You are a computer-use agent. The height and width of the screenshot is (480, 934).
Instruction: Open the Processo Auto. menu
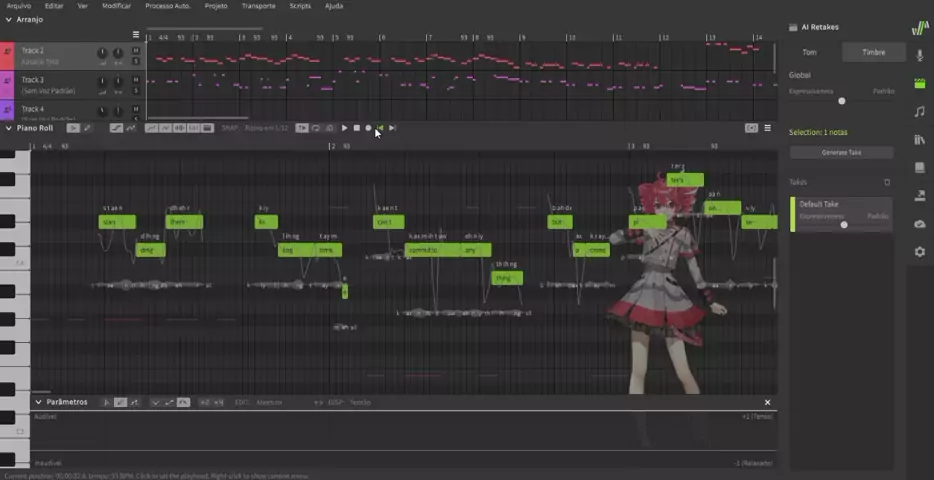point(168,6)
